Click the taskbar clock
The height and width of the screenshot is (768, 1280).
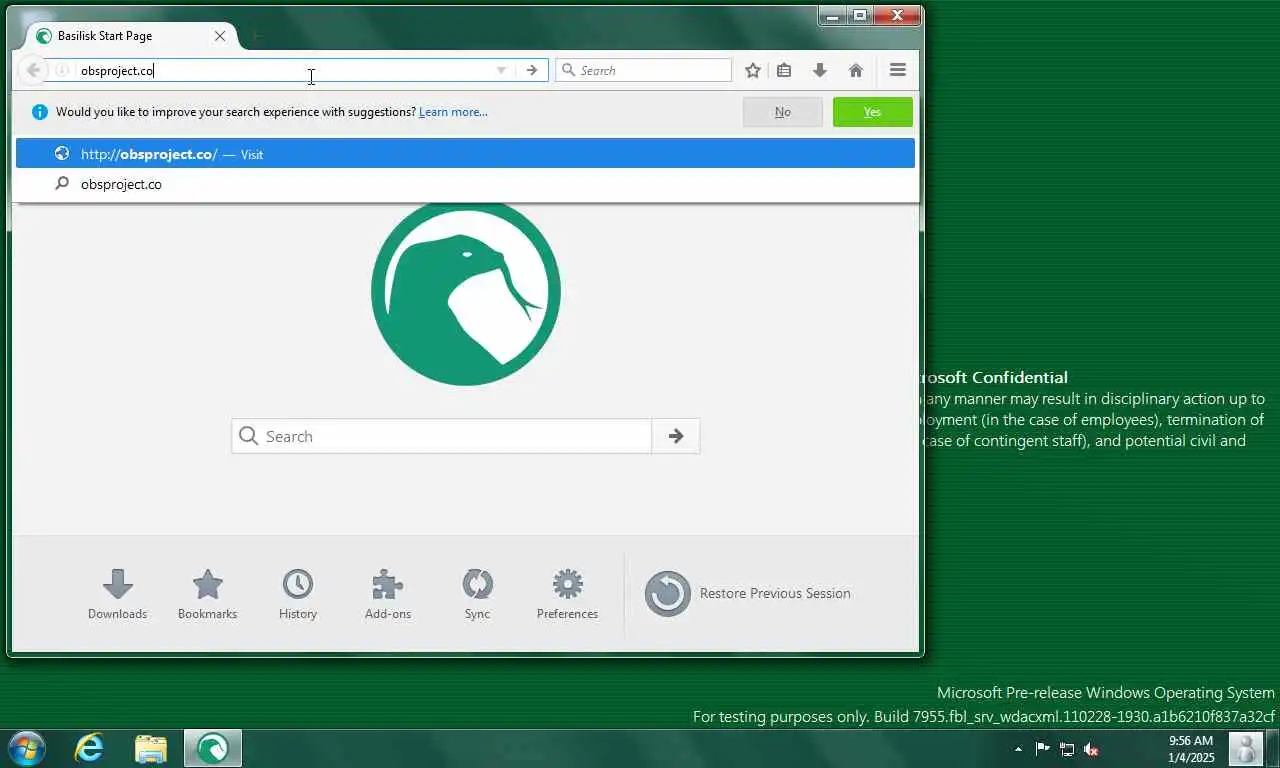1190,749
